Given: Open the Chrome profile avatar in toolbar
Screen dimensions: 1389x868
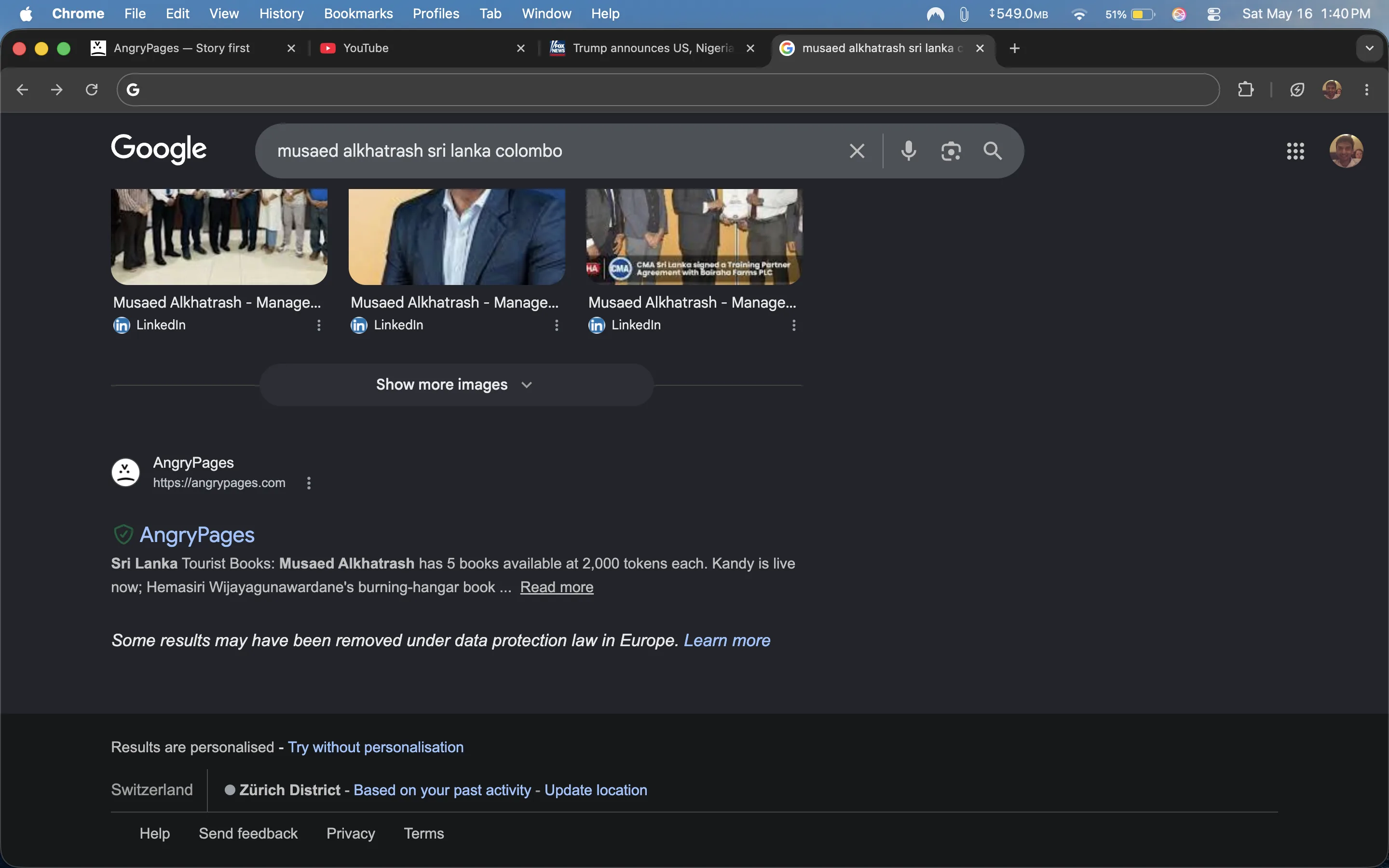Looking at the screenshot, I should (1332, 90).
